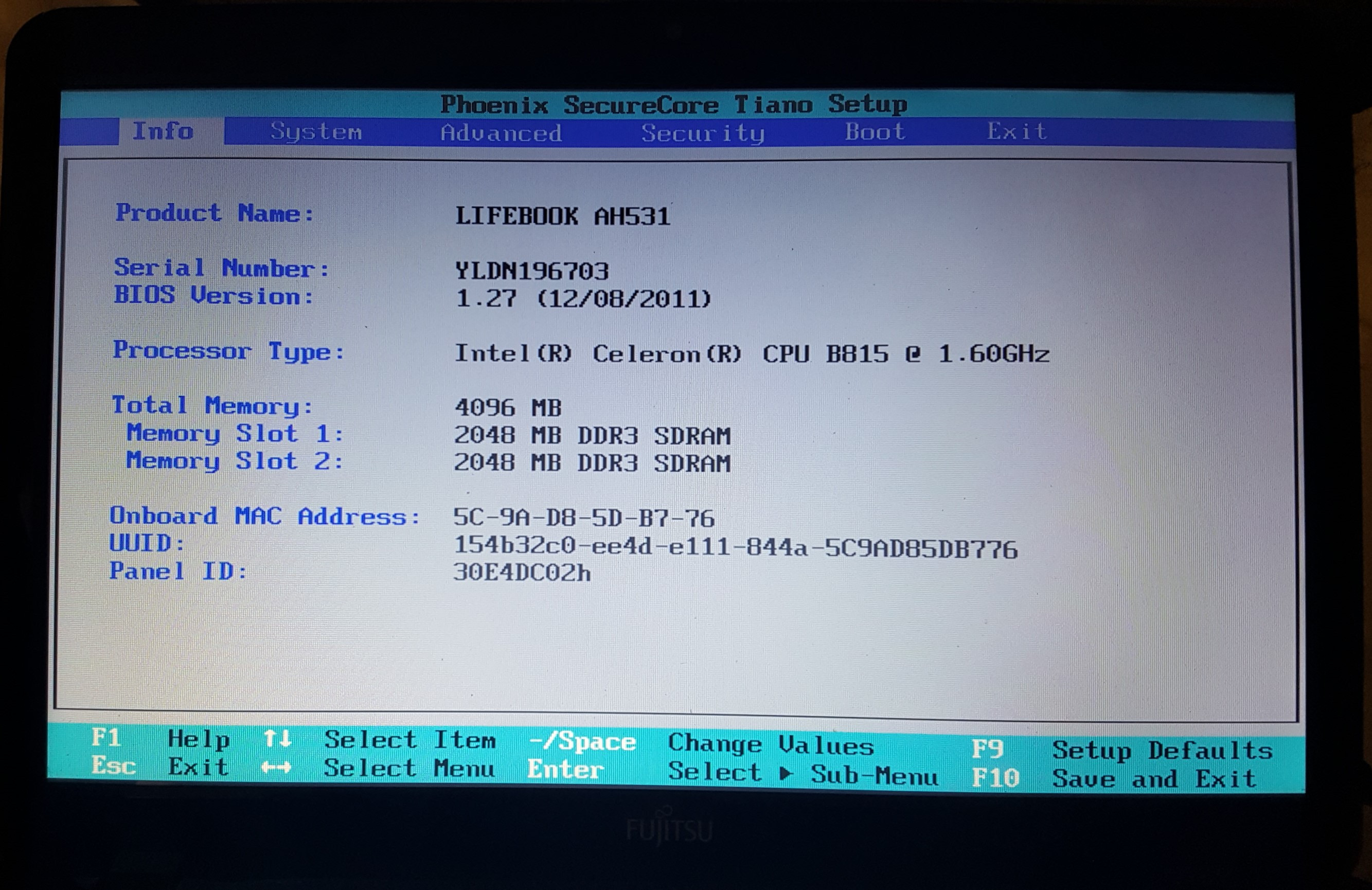Select the Security tab
Viewport: 1372px width, 890px height.
(x=702, y=133)
